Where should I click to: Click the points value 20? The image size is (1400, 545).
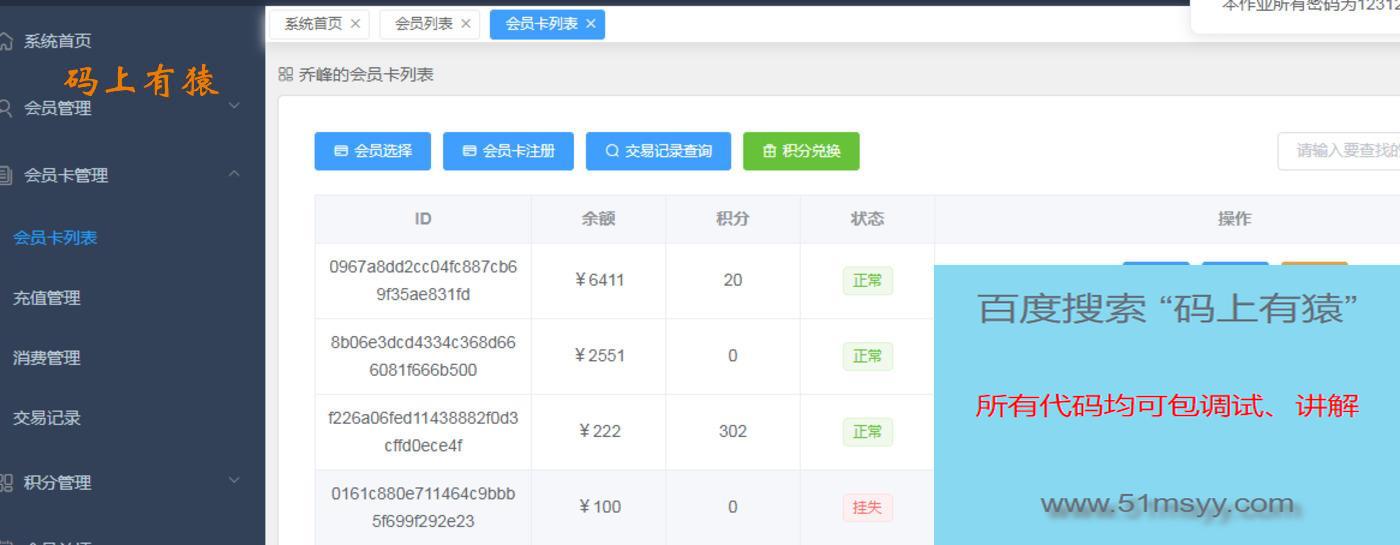coord(733,280)
